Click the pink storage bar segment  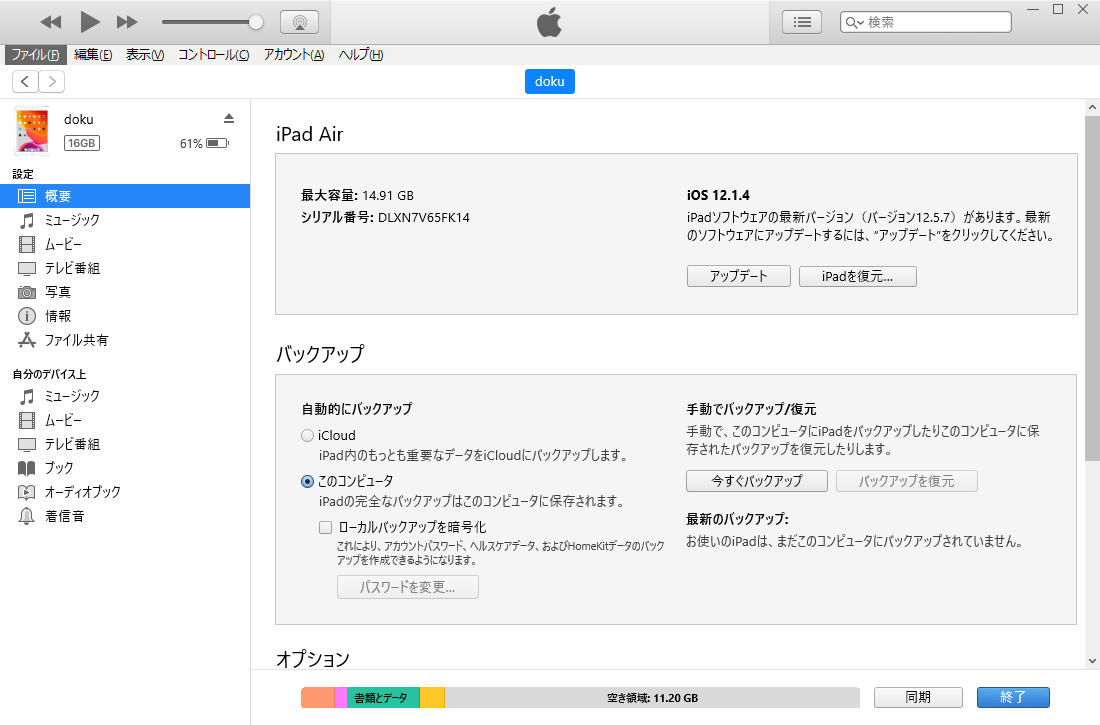pyautogui.click(x=341, y=698)
